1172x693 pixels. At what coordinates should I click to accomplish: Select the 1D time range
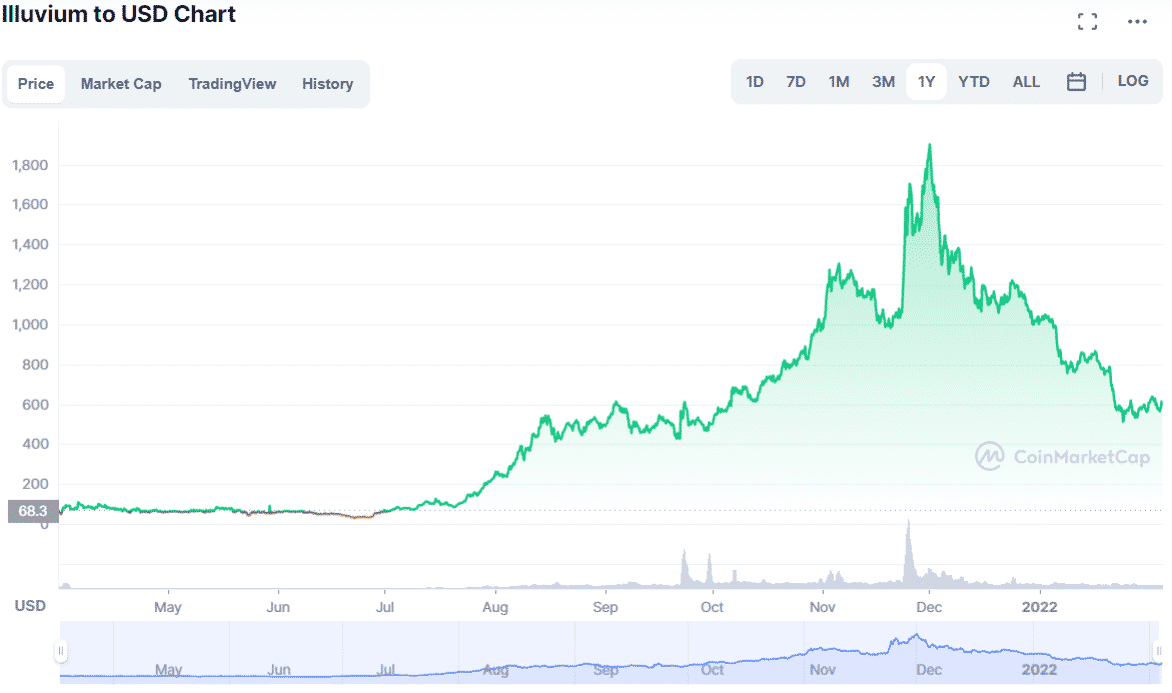(x=755, y=81)
